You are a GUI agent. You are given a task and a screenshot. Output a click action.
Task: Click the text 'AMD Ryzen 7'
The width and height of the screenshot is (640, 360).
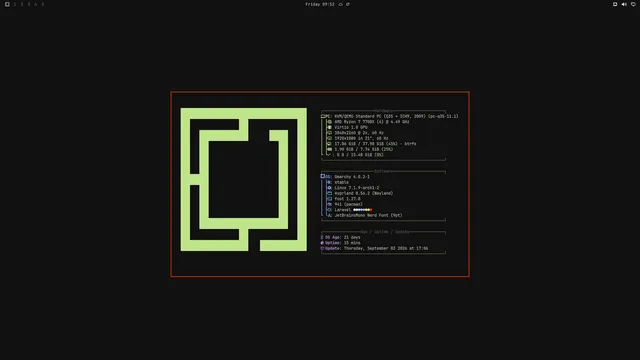coord(348,122)
